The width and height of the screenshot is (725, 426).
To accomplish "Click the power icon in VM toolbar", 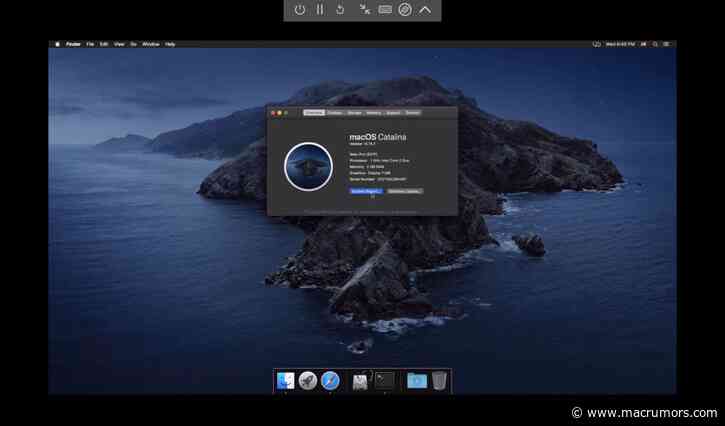I will click(x=300, y=10).
